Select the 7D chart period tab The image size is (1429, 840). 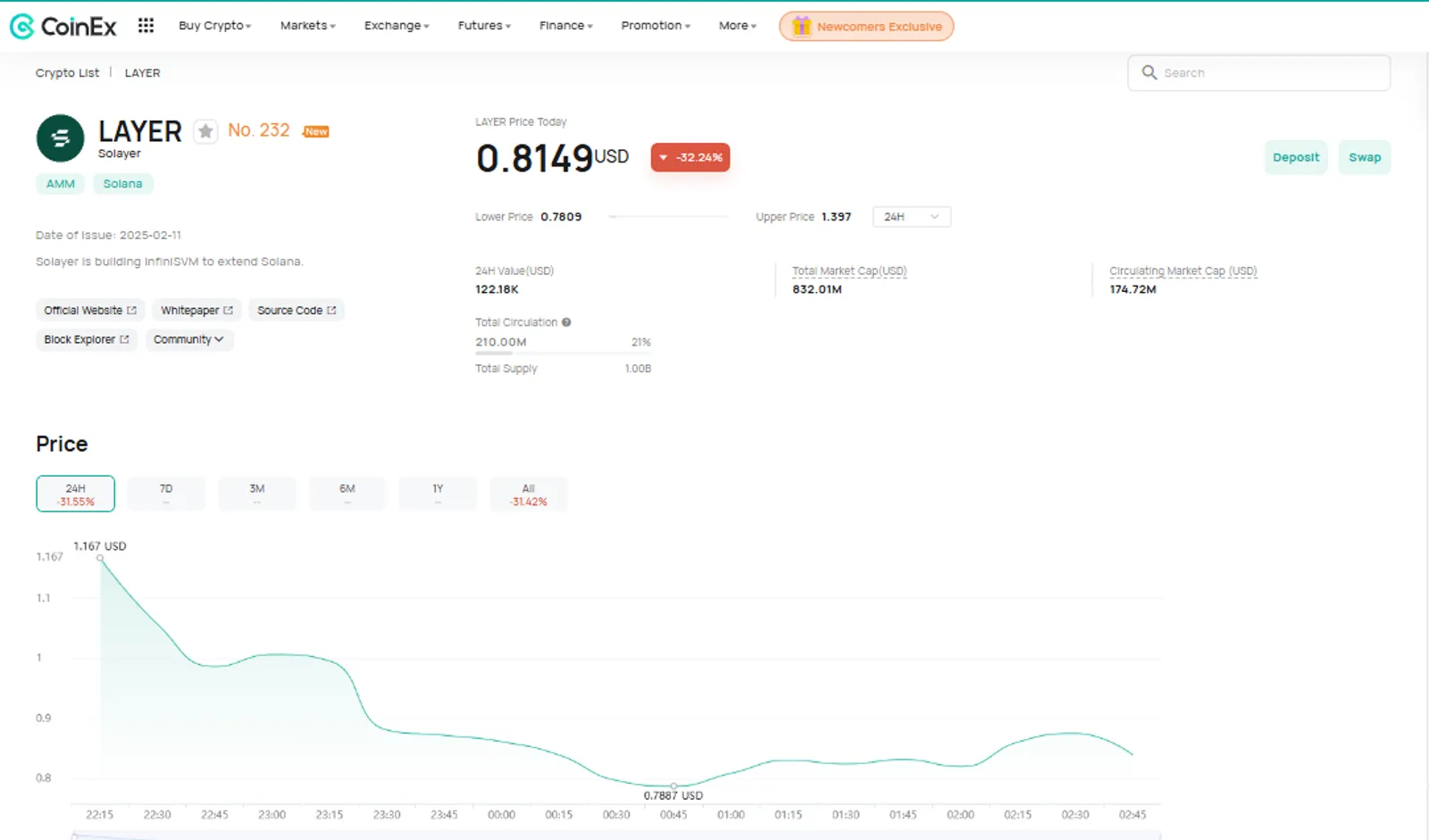(166, 494)
